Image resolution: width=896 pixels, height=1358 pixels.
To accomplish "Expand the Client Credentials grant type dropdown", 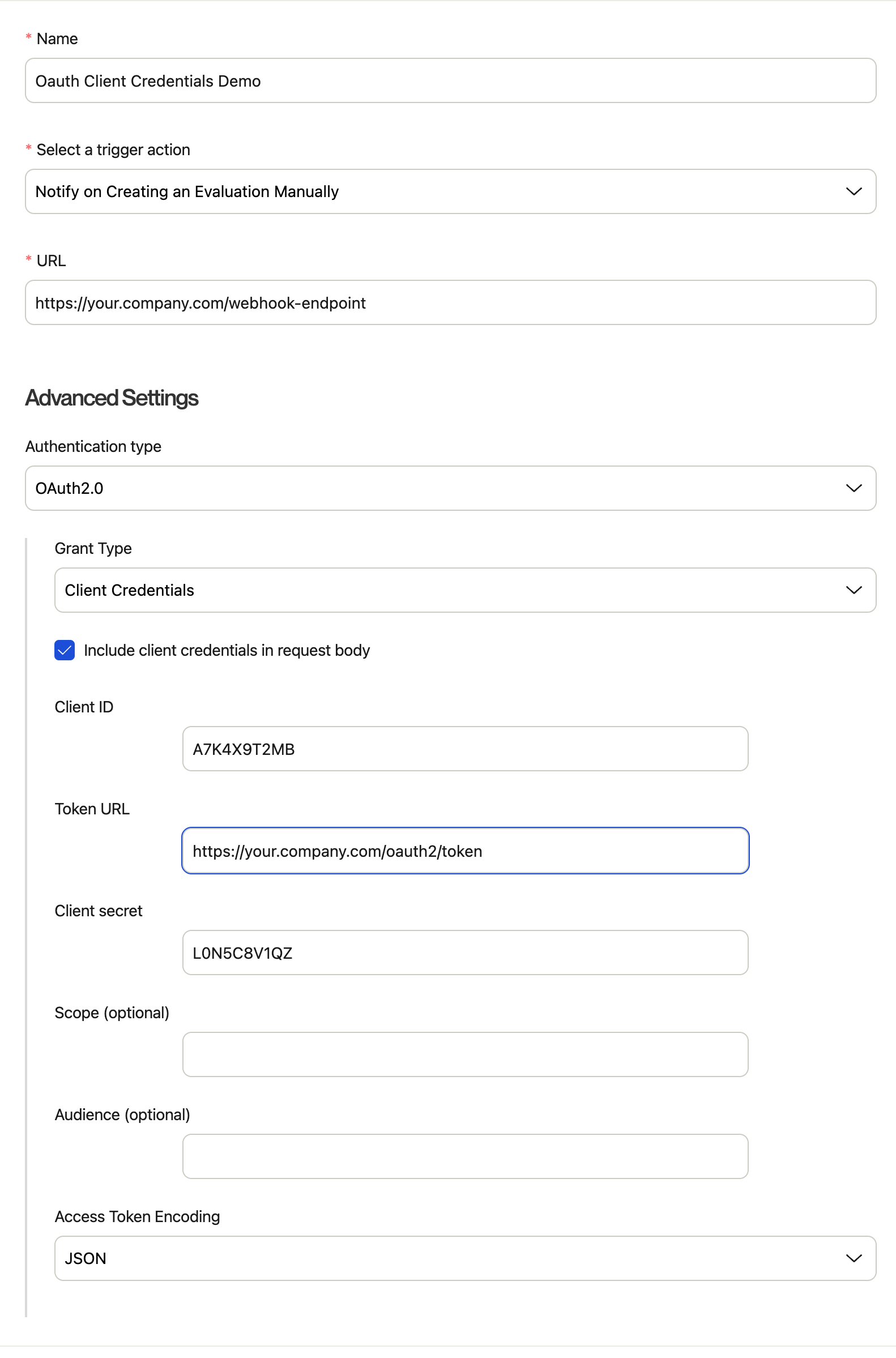I will pyautogui.click(x=465, y=590).
